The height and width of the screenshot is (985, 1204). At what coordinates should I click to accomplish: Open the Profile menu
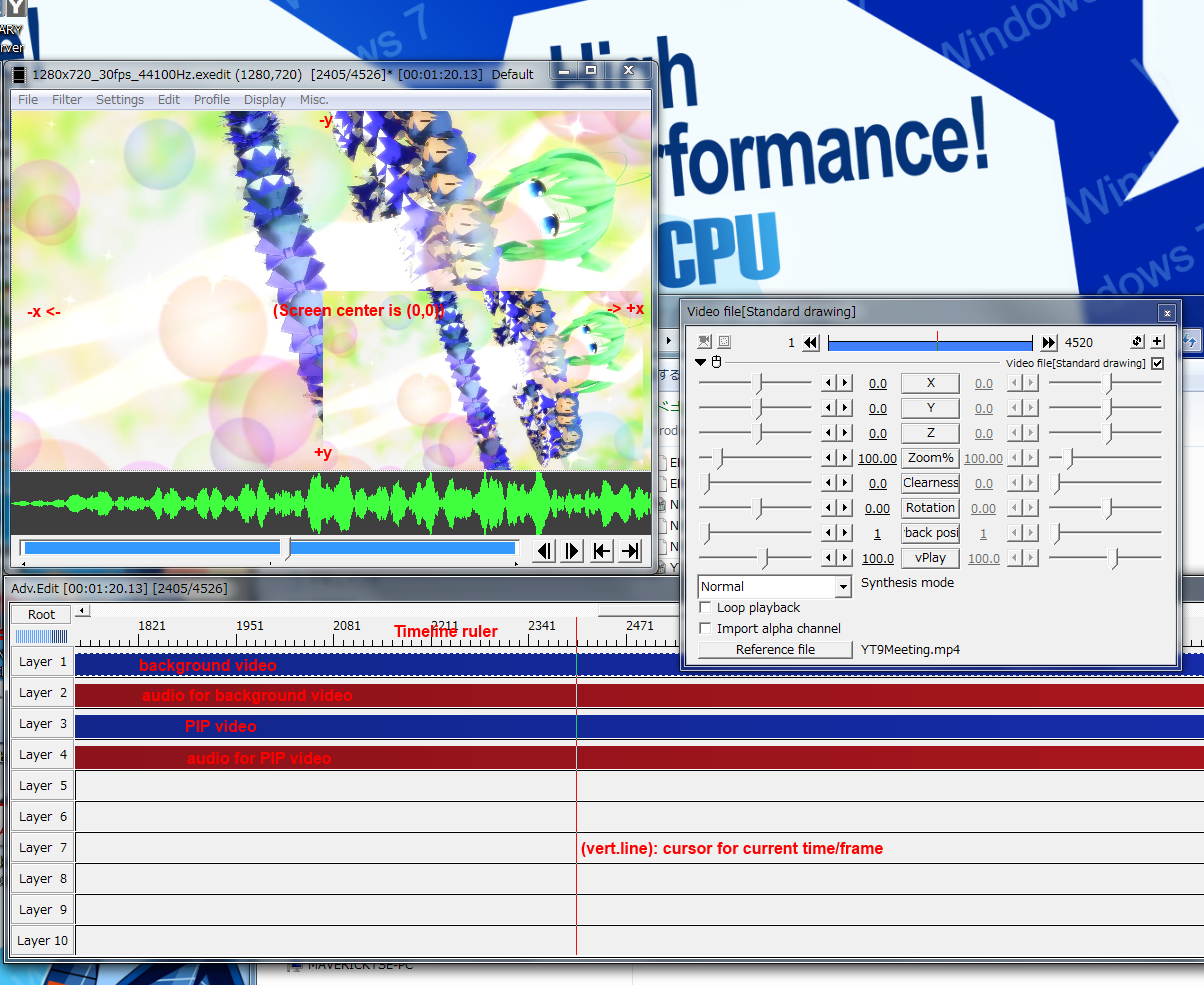(212, 100)
